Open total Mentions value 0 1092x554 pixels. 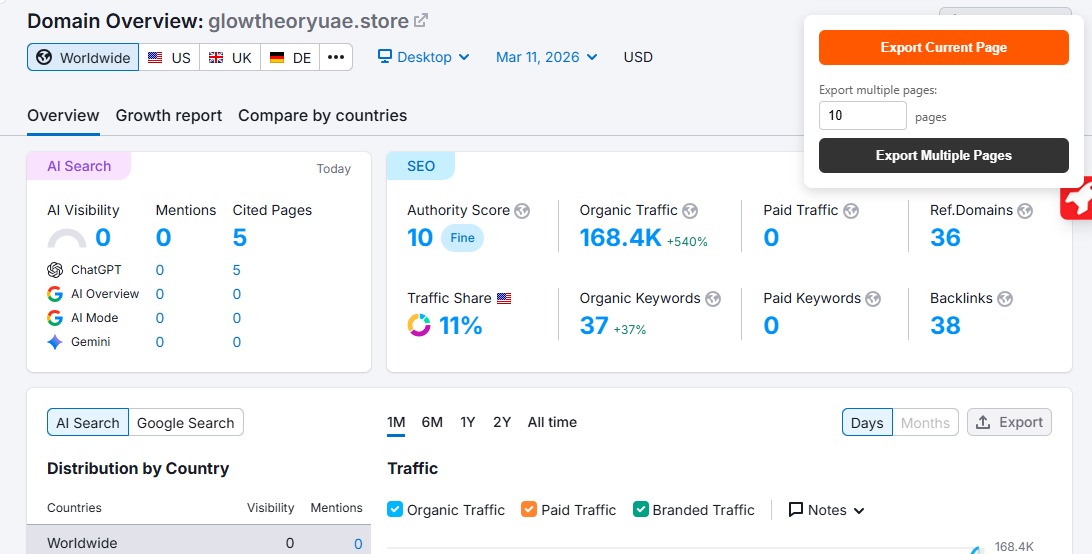point(164,238)
